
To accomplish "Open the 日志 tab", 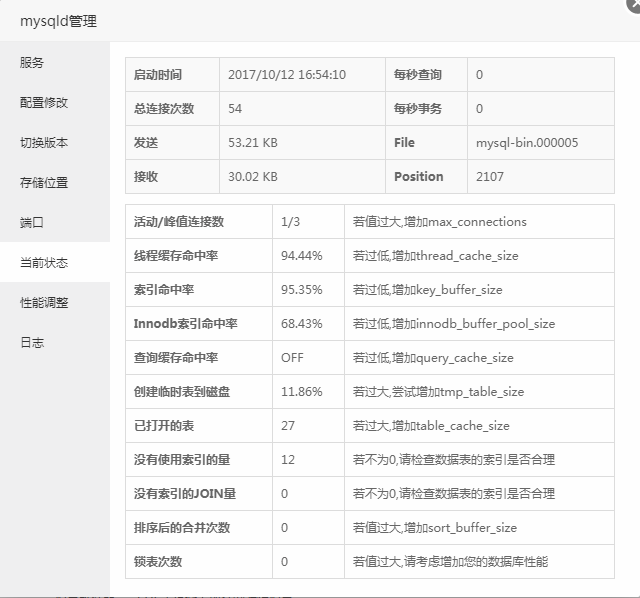I will point(55,342).
